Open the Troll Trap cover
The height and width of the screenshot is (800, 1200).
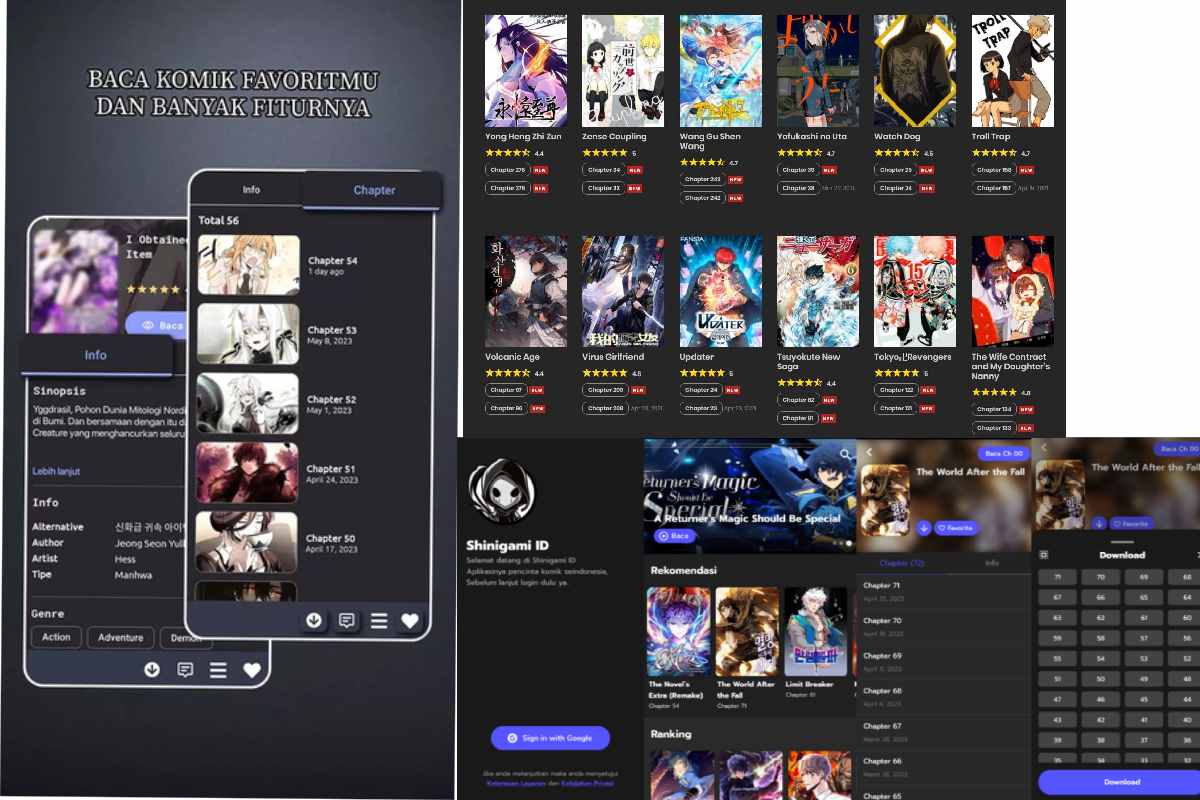tap(1013, 71)
